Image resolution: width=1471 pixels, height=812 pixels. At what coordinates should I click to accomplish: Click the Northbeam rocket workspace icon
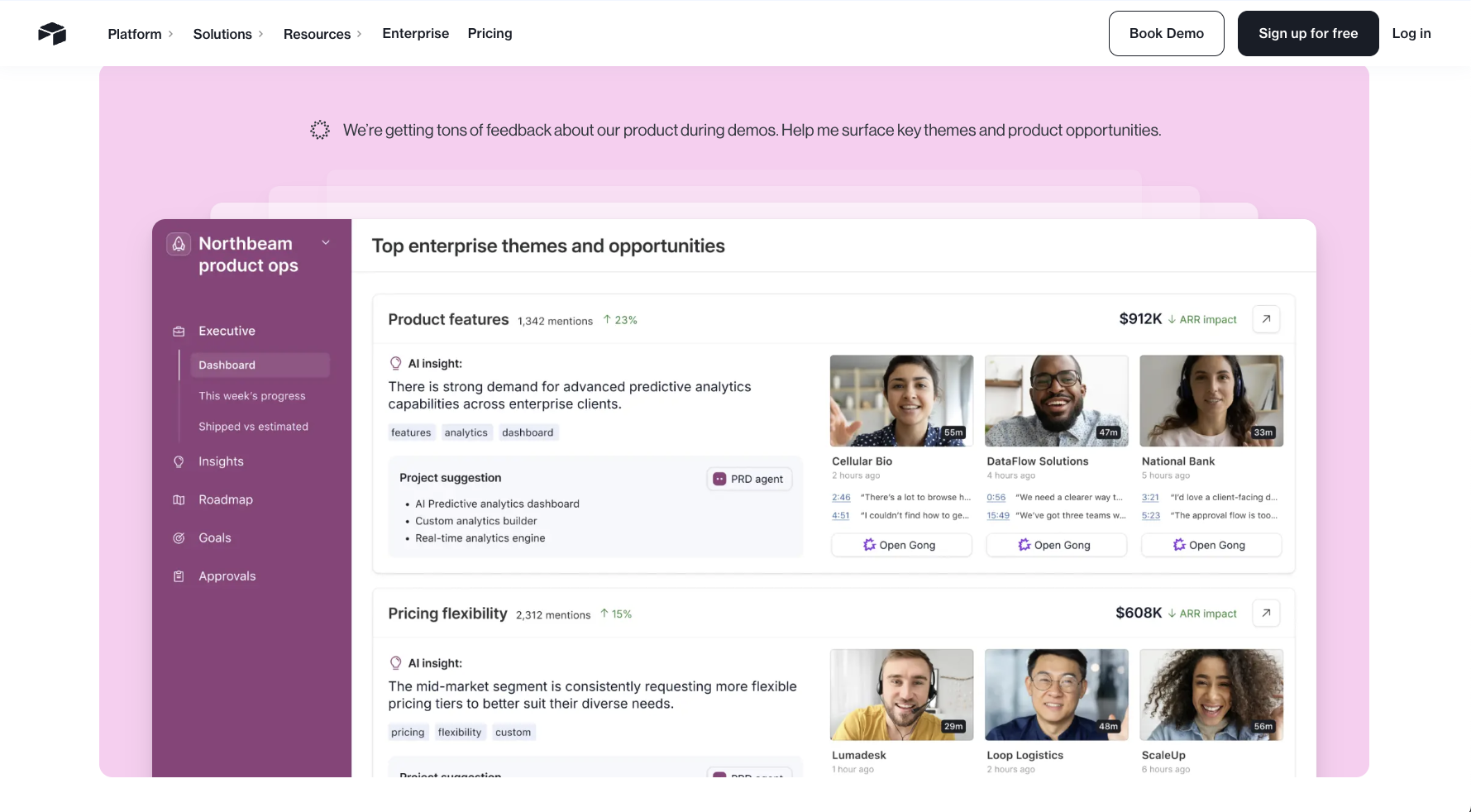(x=179, y=244)
